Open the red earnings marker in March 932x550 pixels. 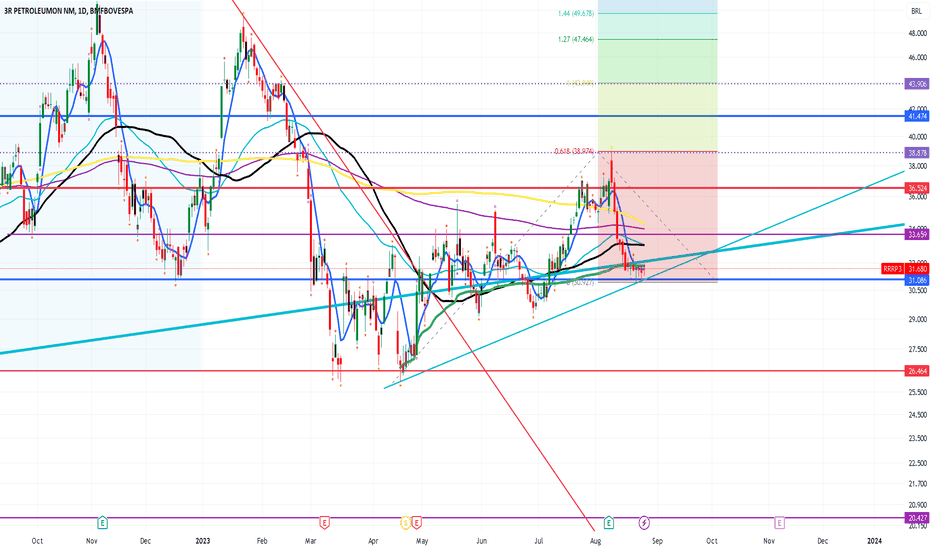coord(324,523)
